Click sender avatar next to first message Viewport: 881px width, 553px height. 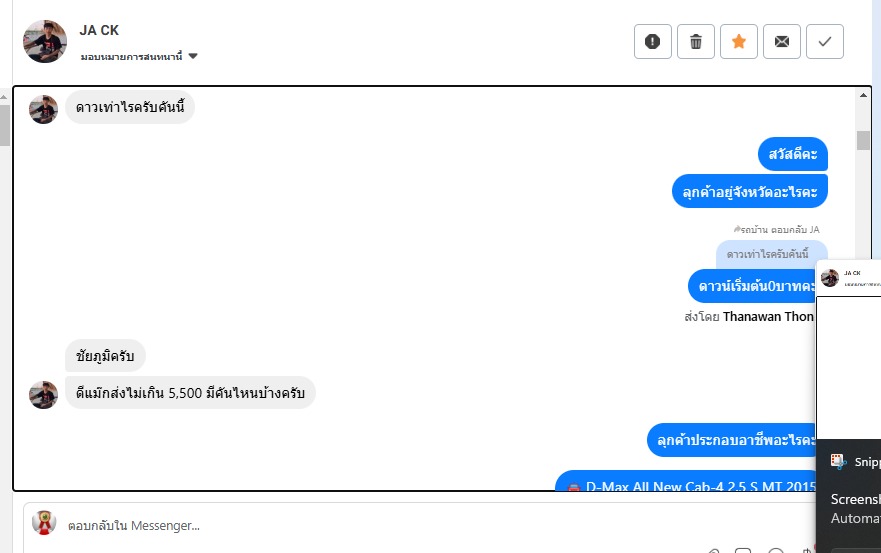(43, 109)
